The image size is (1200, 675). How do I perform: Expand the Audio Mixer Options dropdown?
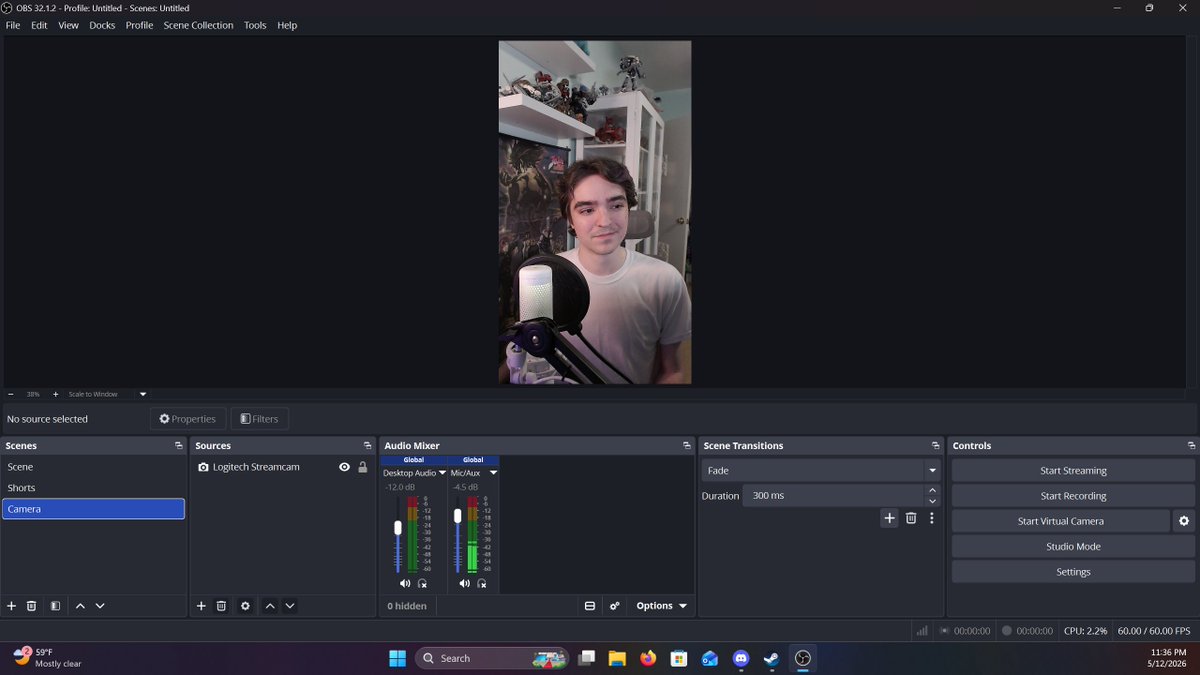(662, 606)
